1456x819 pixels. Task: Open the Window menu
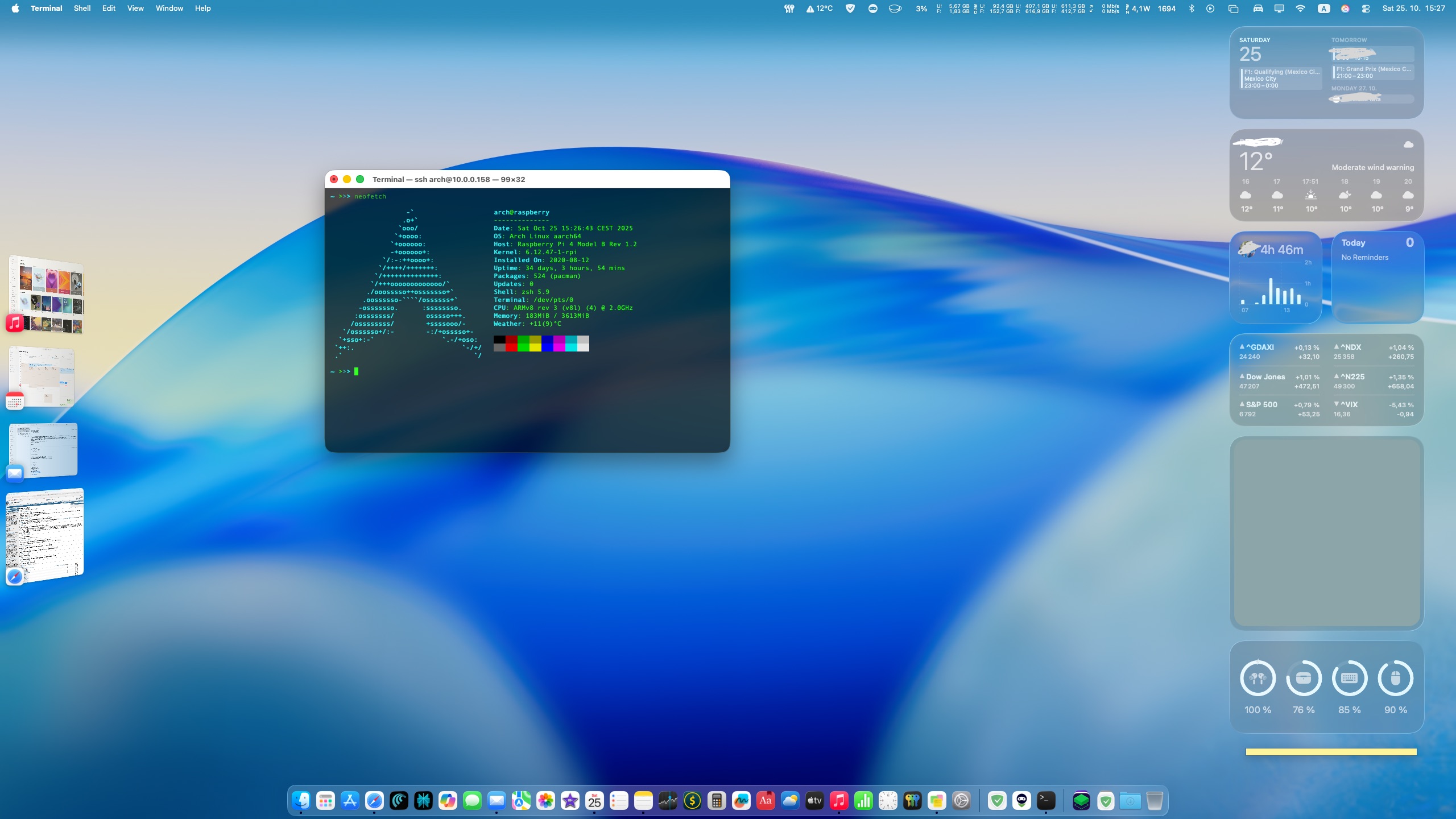(169, 9)
